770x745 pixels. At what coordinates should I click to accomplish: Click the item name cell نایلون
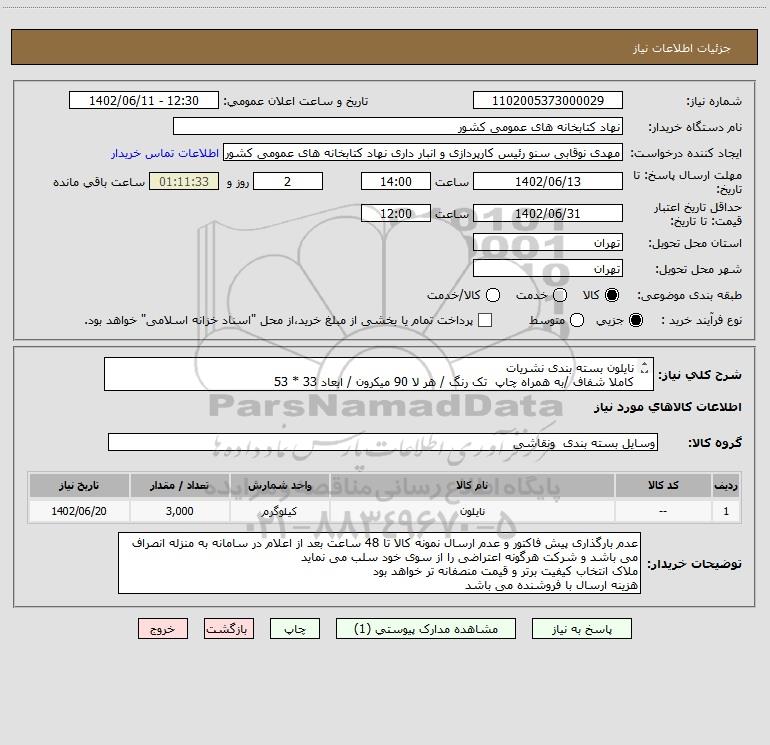click(472, 511)
